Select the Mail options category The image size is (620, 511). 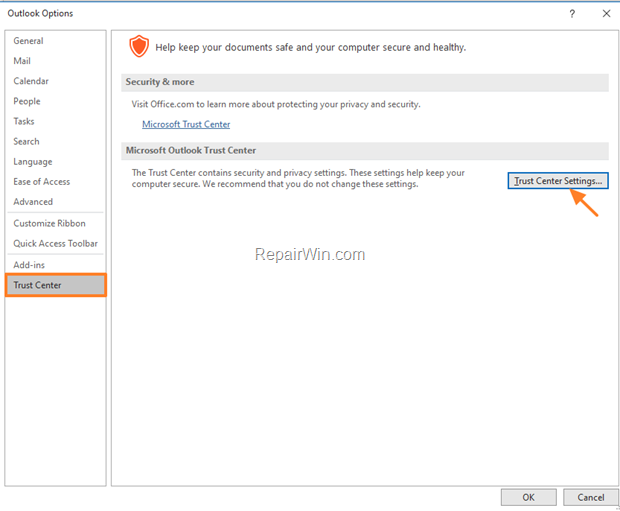click(x=55, y=61)
